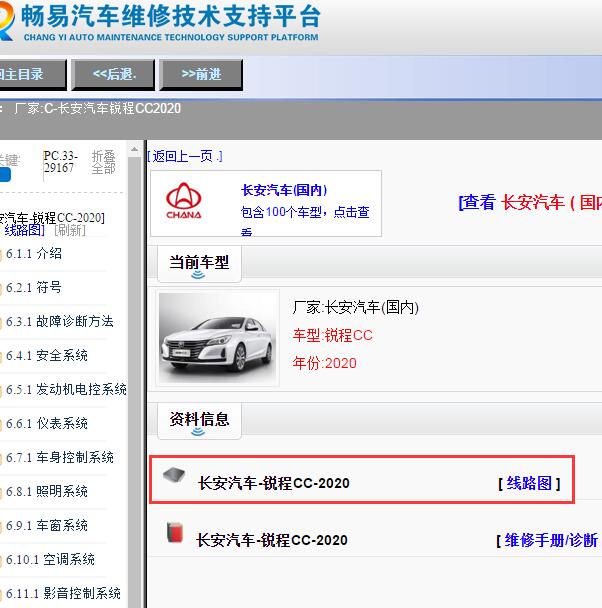Click the 返回上一页 link
Viewport: 602px width, 608px height.
(185, 156)
